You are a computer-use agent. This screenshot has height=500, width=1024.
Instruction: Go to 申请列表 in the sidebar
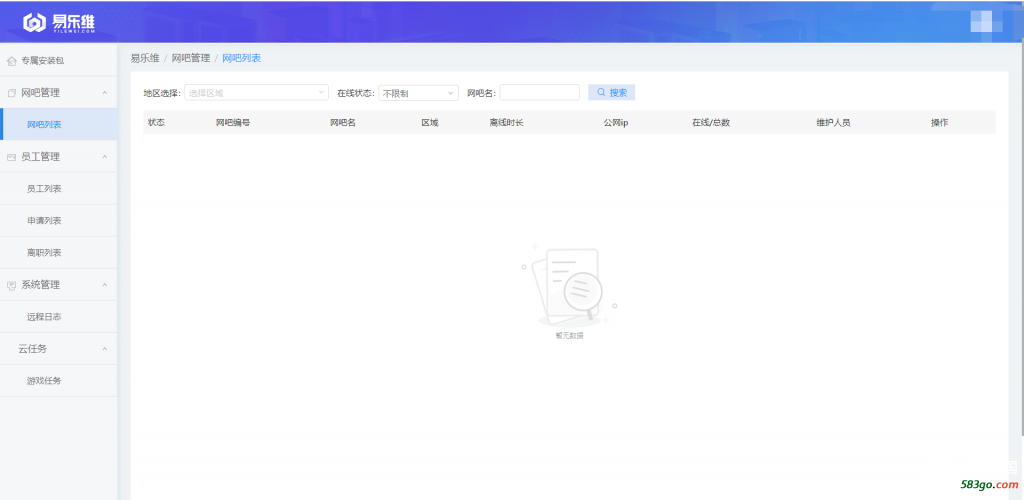pos(44,221)
